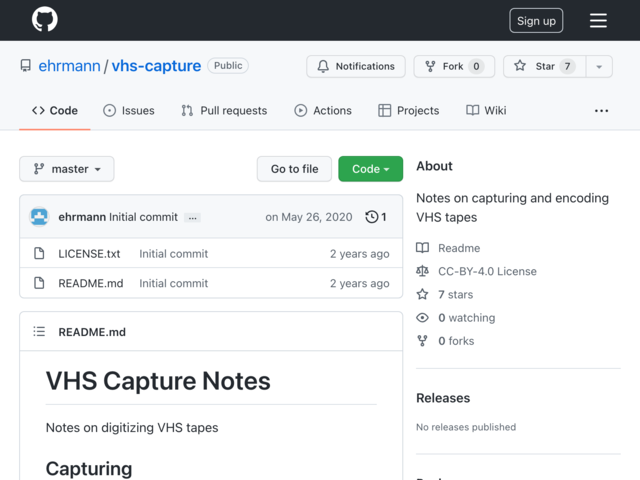Click the VHS Capture Notes heading
The height and width of the screenshot is (480, 640).
(158, 381)
